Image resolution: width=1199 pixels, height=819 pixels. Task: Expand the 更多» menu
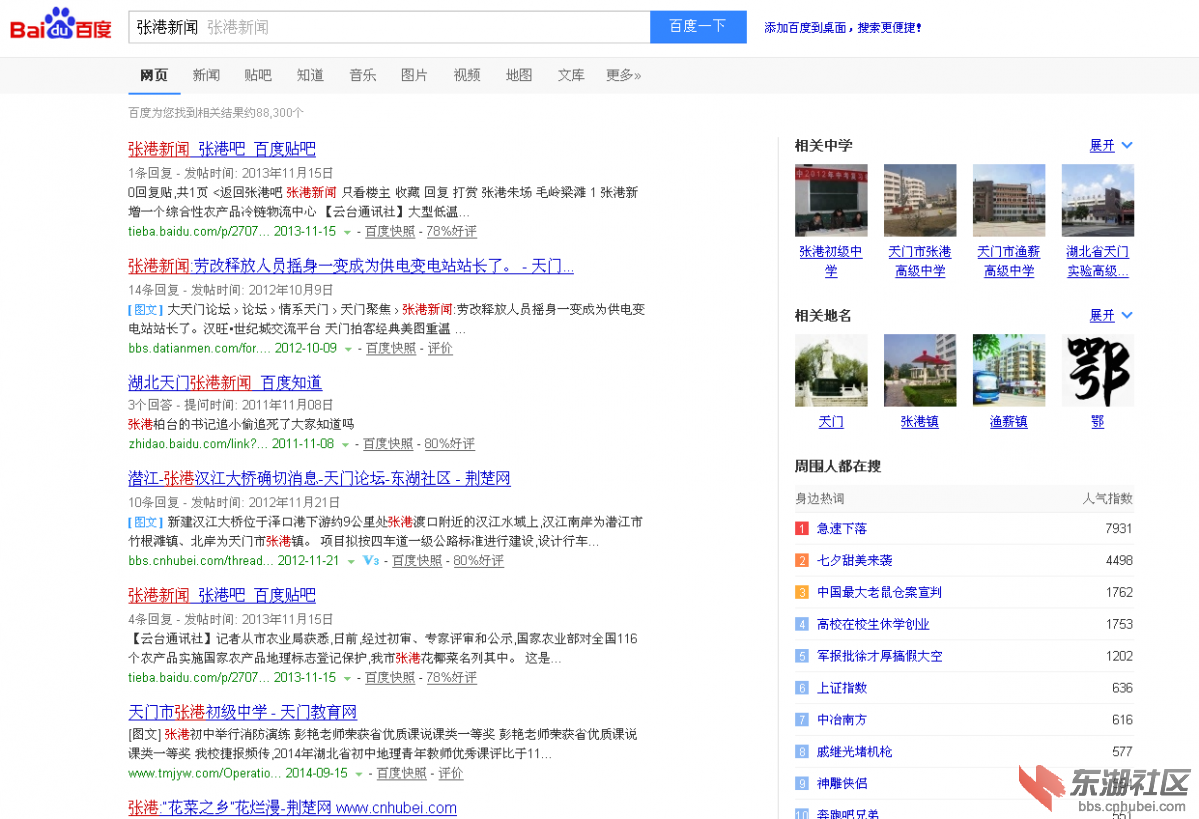pos(623,75)
